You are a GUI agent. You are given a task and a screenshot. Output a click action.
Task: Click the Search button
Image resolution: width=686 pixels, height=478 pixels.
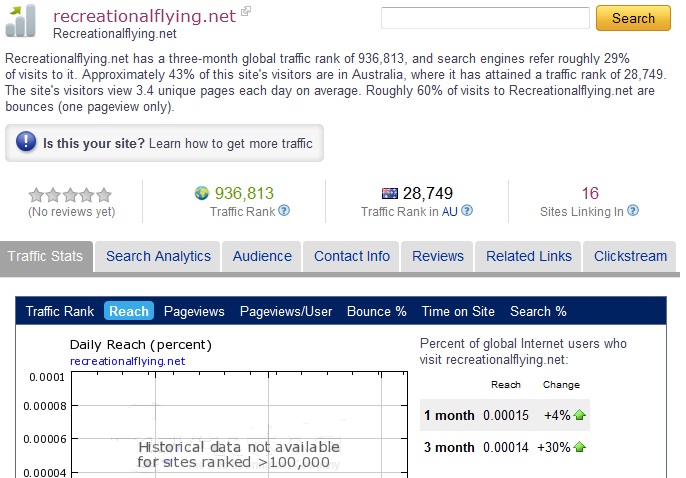coord(633,18)
